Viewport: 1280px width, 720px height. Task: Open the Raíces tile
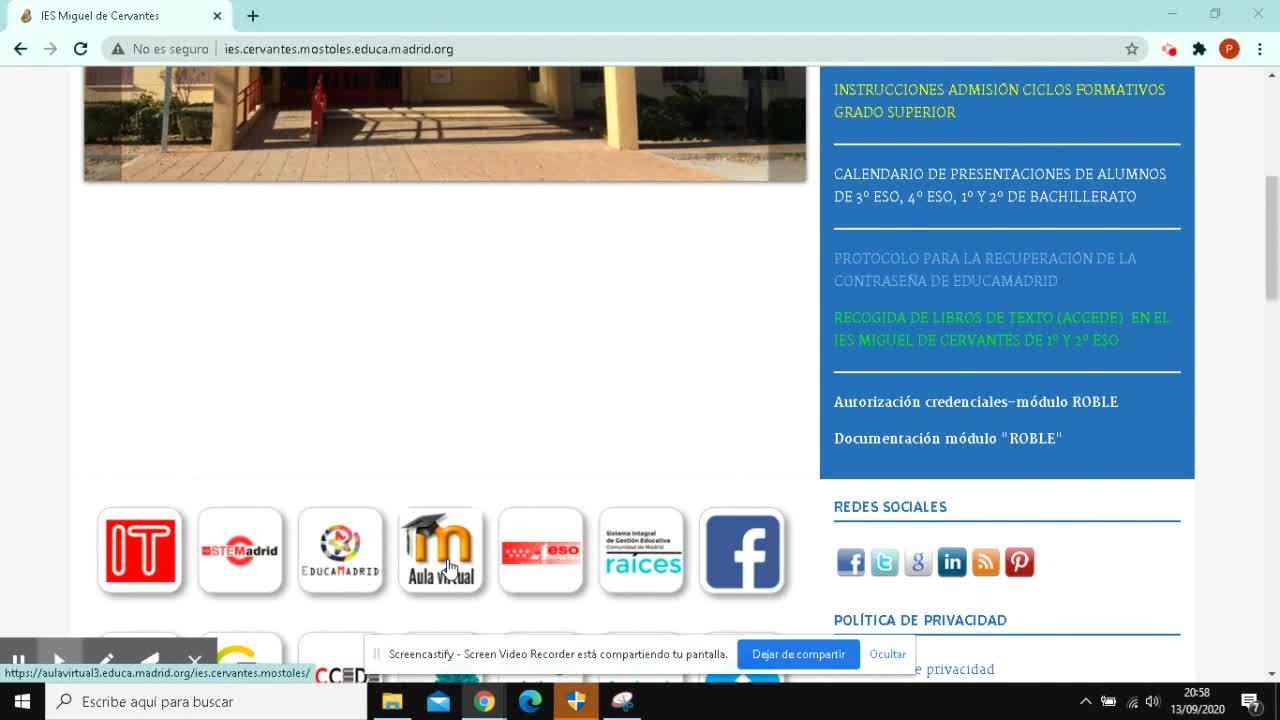coord(642,551)
